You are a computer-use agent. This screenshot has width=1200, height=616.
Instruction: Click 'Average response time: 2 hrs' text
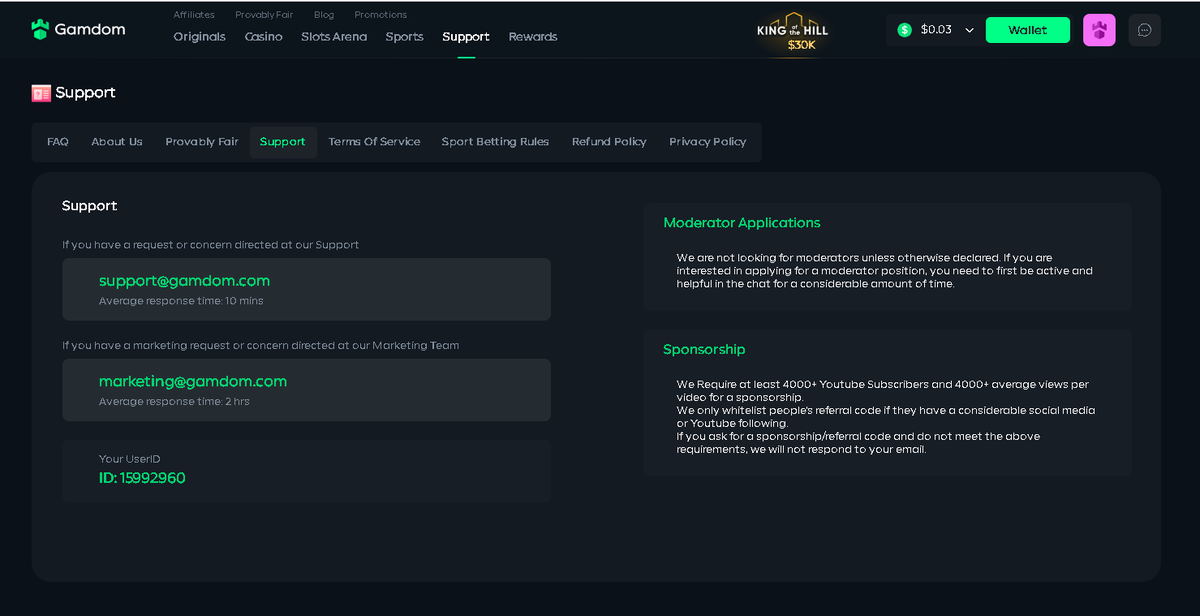174,402
